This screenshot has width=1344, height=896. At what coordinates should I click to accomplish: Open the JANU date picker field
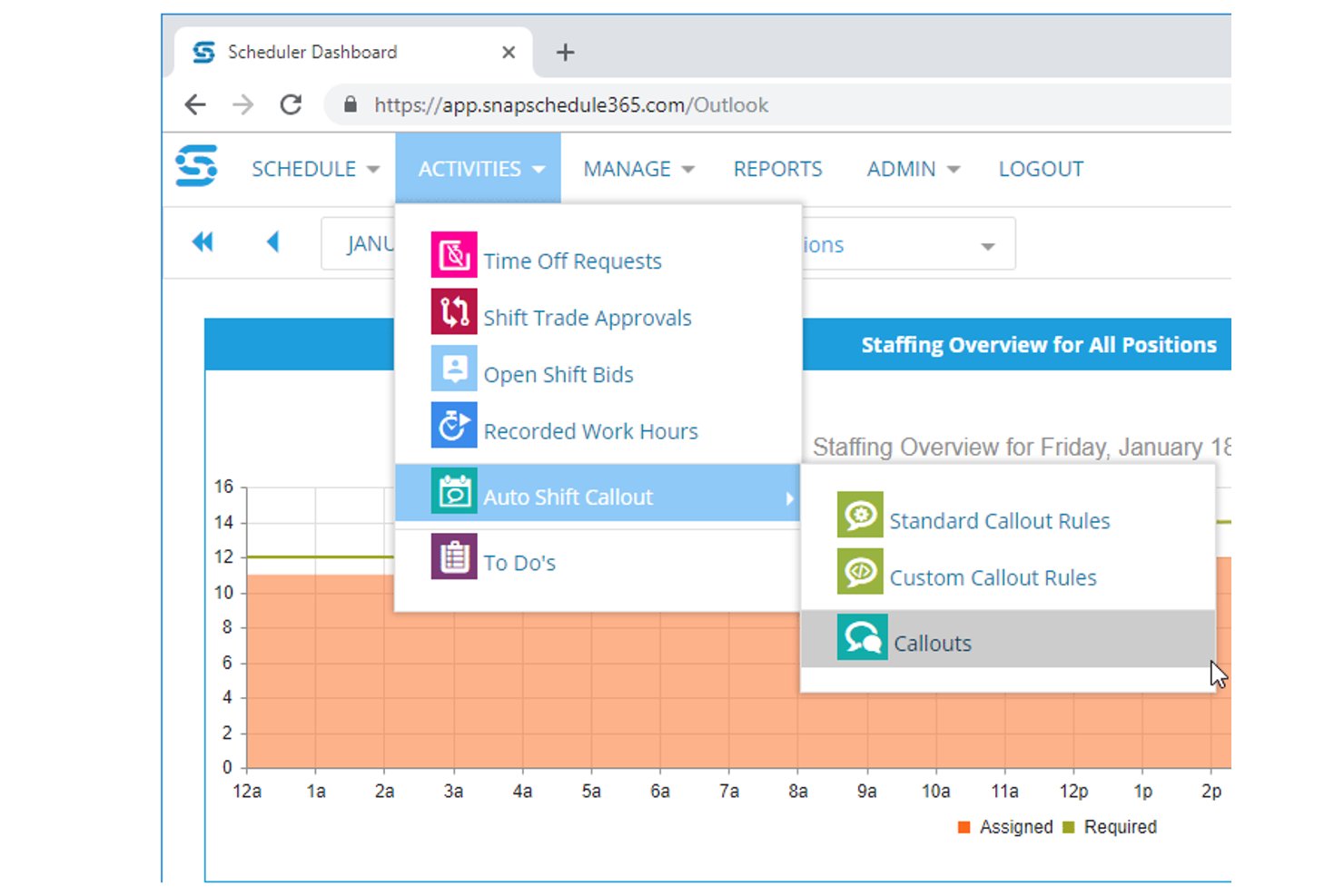point(359,244)
